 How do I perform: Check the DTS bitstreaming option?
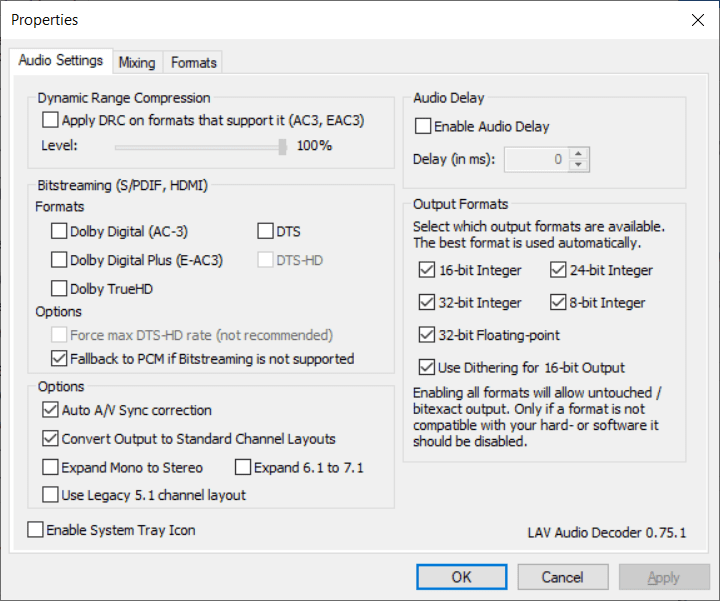[x=265, y=232]
